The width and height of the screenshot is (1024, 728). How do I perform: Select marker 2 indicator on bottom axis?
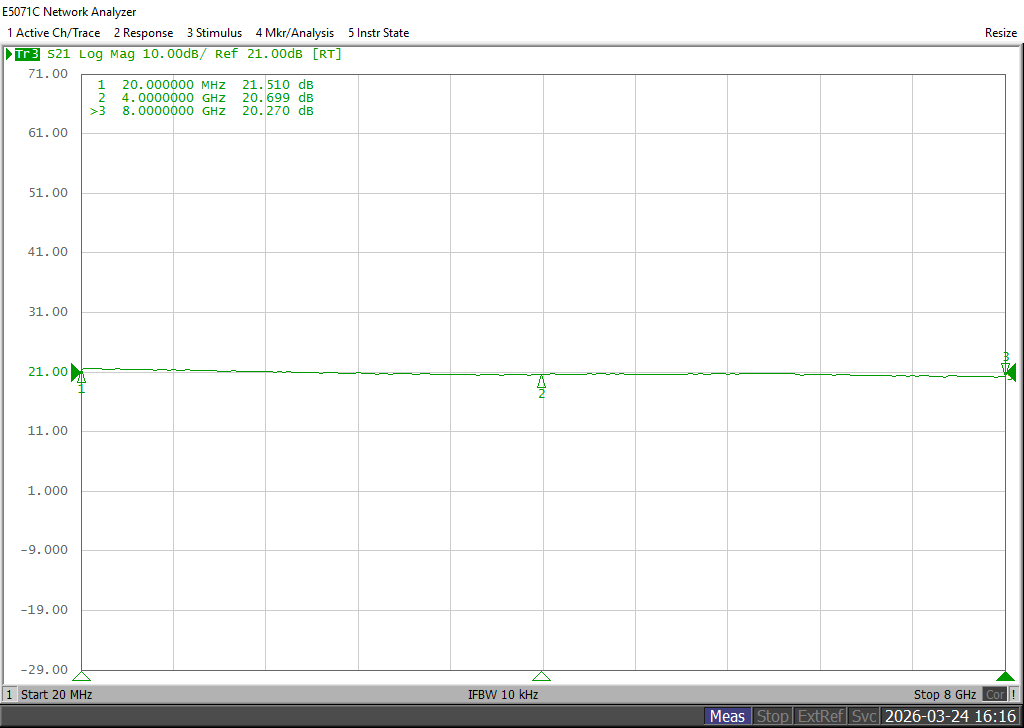[541, 676]
